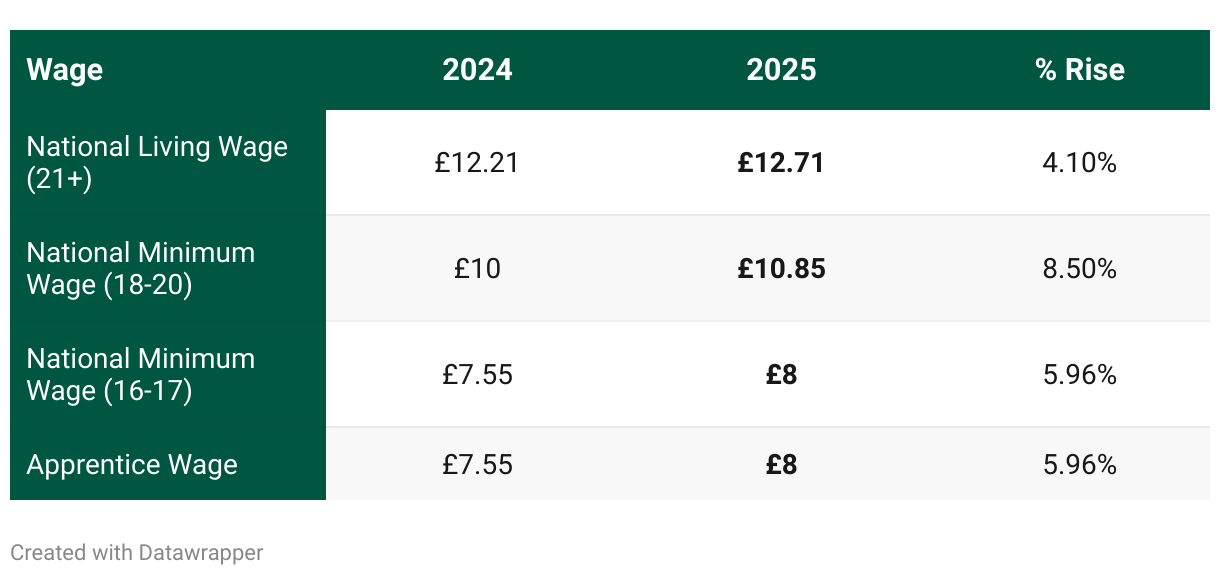1220x576 pixels.
Task: Select the "Apprentice Wage" row label
Action: pyautogui.click(x=132, y=465)
